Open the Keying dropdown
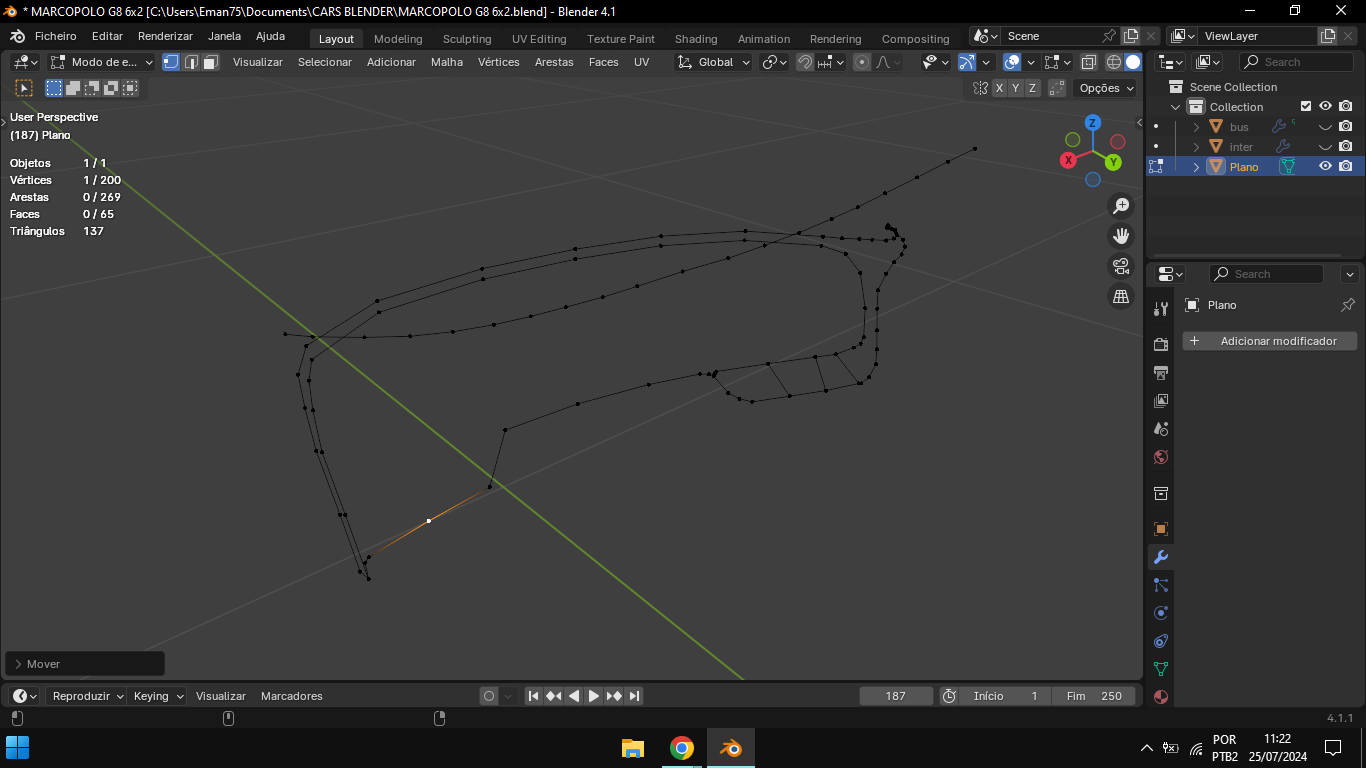Screen dimensions: 1366x768 pos(158,696)
